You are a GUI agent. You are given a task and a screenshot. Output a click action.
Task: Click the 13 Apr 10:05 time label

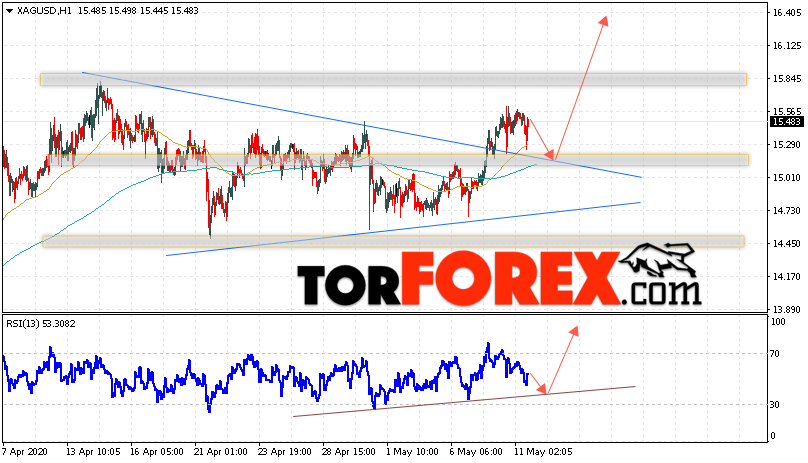tap(93, 452)
